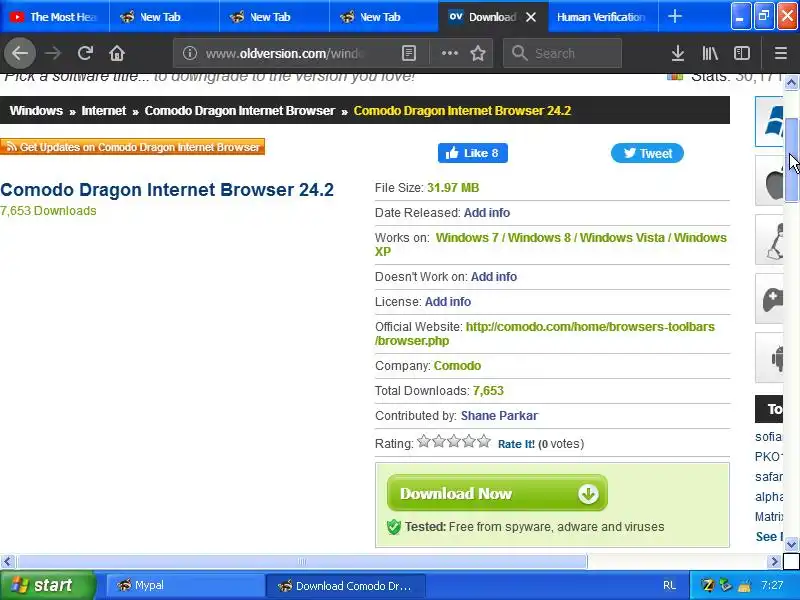The width and height of the screenshot is (800, 600).
Task: Switch to Download Comodo Dr taskbar window
Action: coord(345,585)
